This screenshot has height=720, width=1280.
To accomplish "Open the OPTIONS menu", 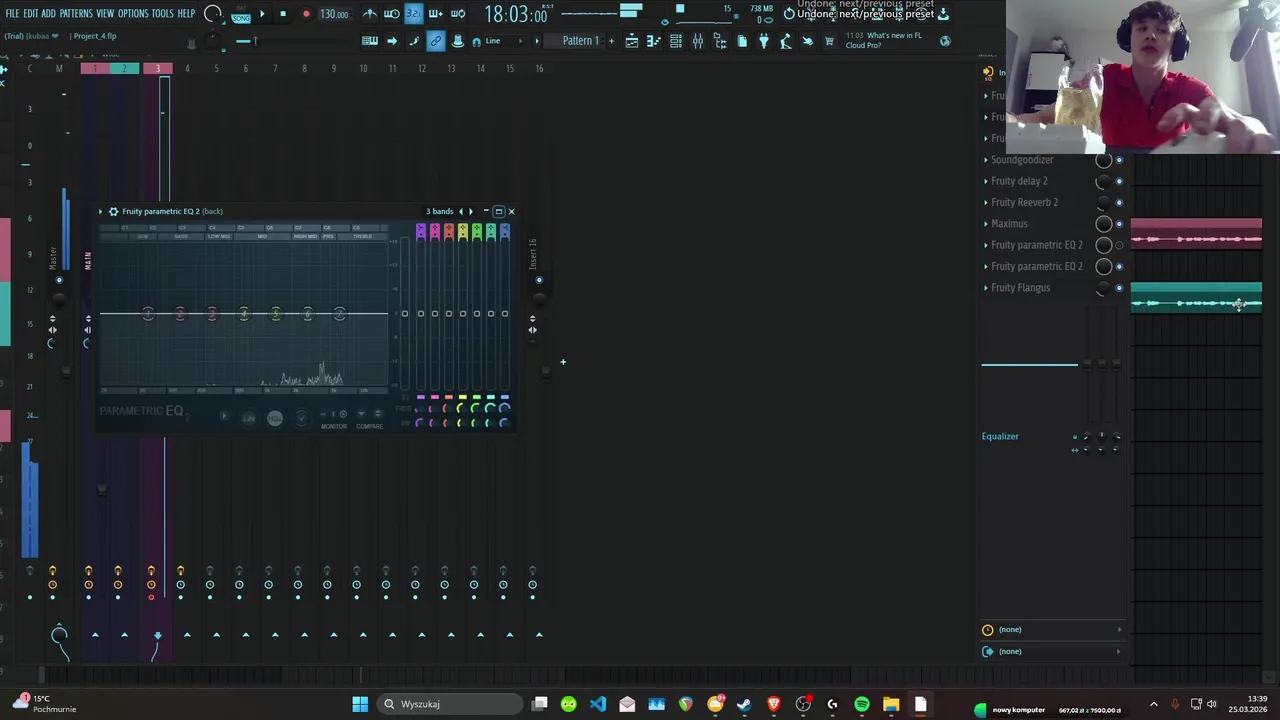I will pyautogui.click(x=133, y=14).
